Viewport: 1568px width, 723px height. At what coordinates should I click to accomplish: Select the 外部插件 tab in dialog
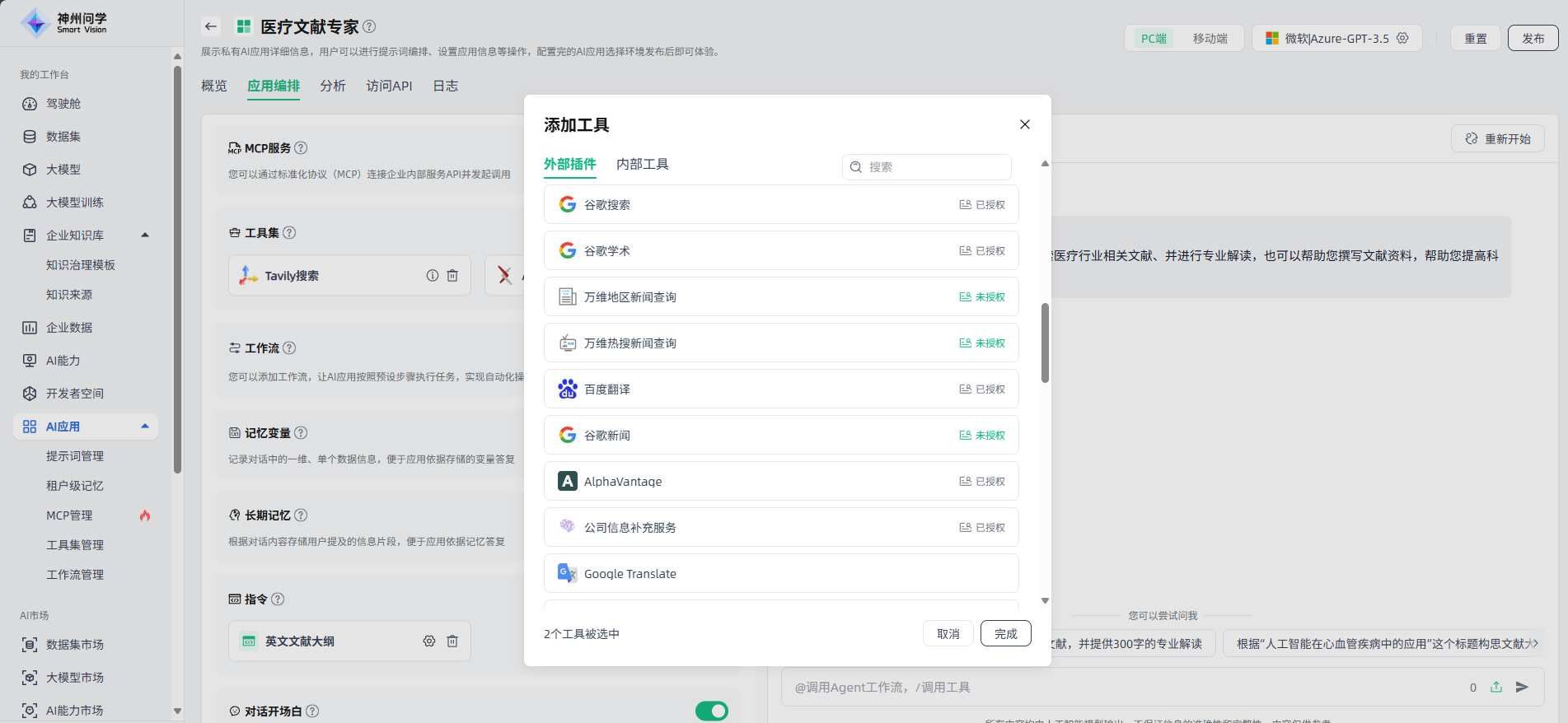pos(570,164)
